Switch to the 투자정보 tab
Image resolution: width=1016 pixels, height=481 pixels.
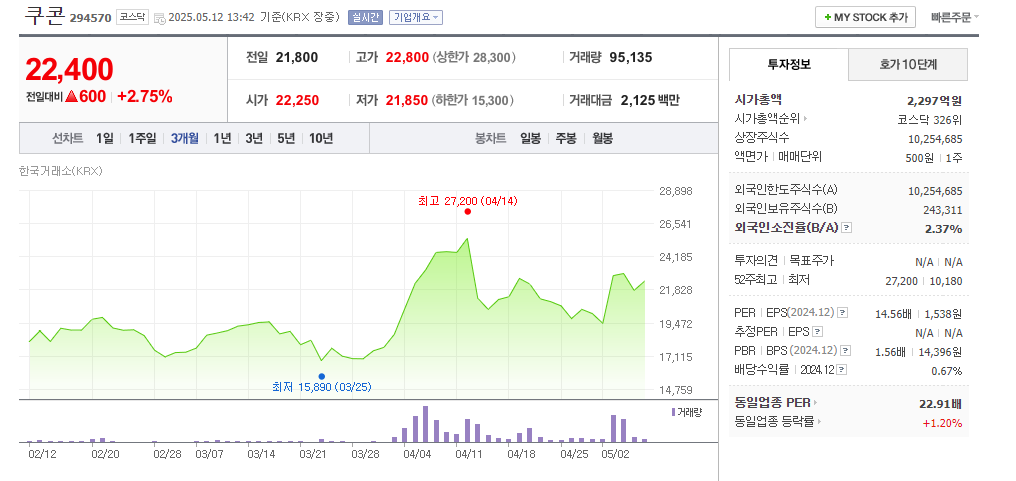click(789, 65)
